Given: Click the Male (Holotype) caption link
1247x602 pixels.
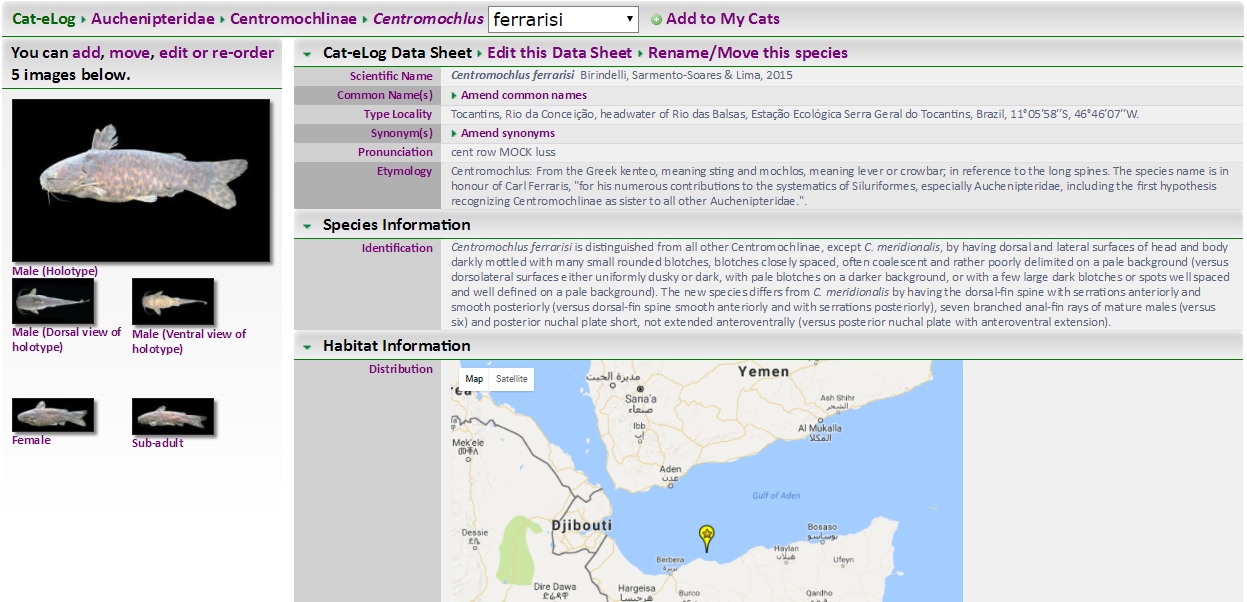Looking at the screenshot, I should (x=55, y=271).
